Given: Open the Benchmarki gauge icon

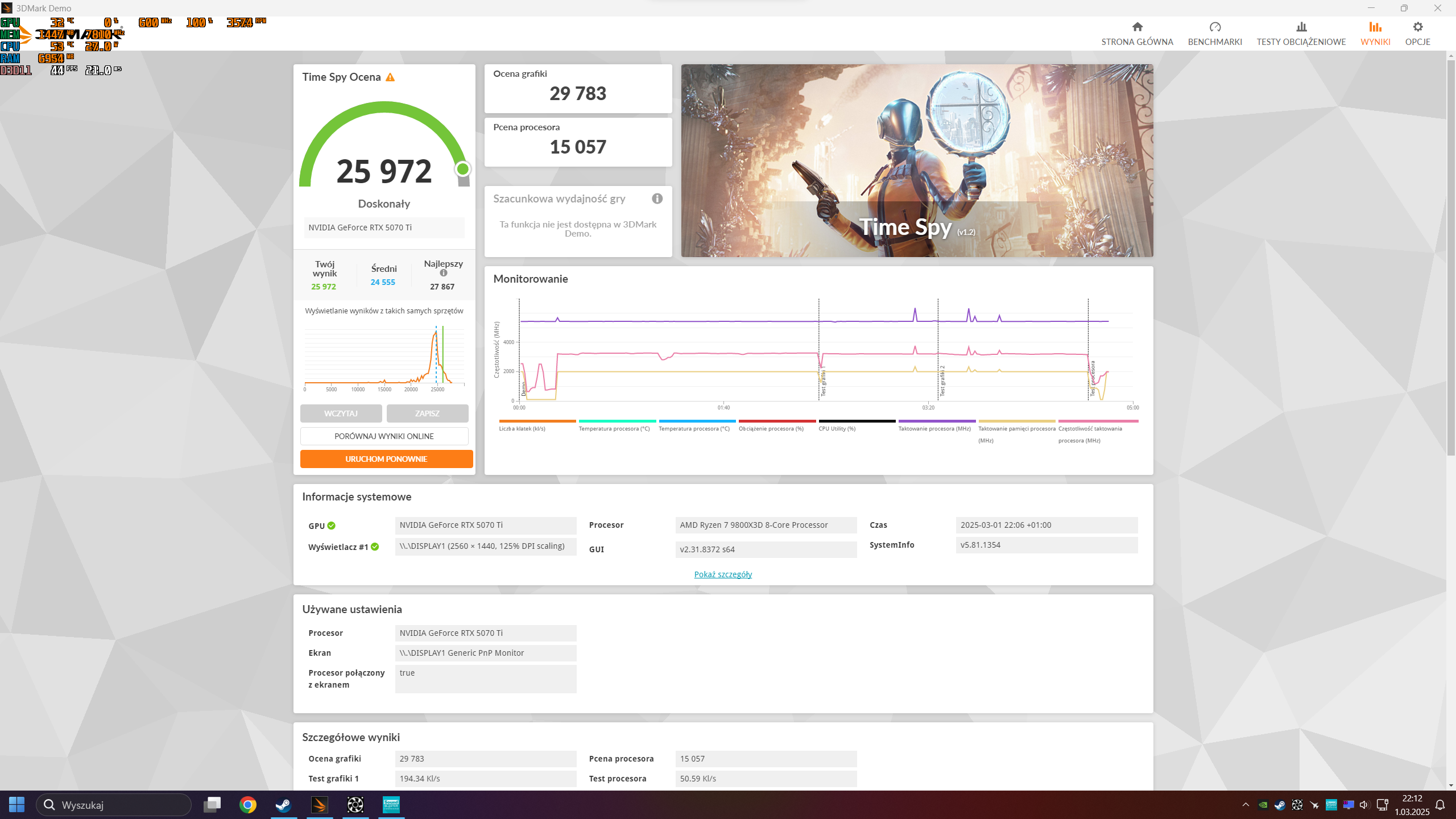Looking at the screenshot, I should [x=1215, y=27].
